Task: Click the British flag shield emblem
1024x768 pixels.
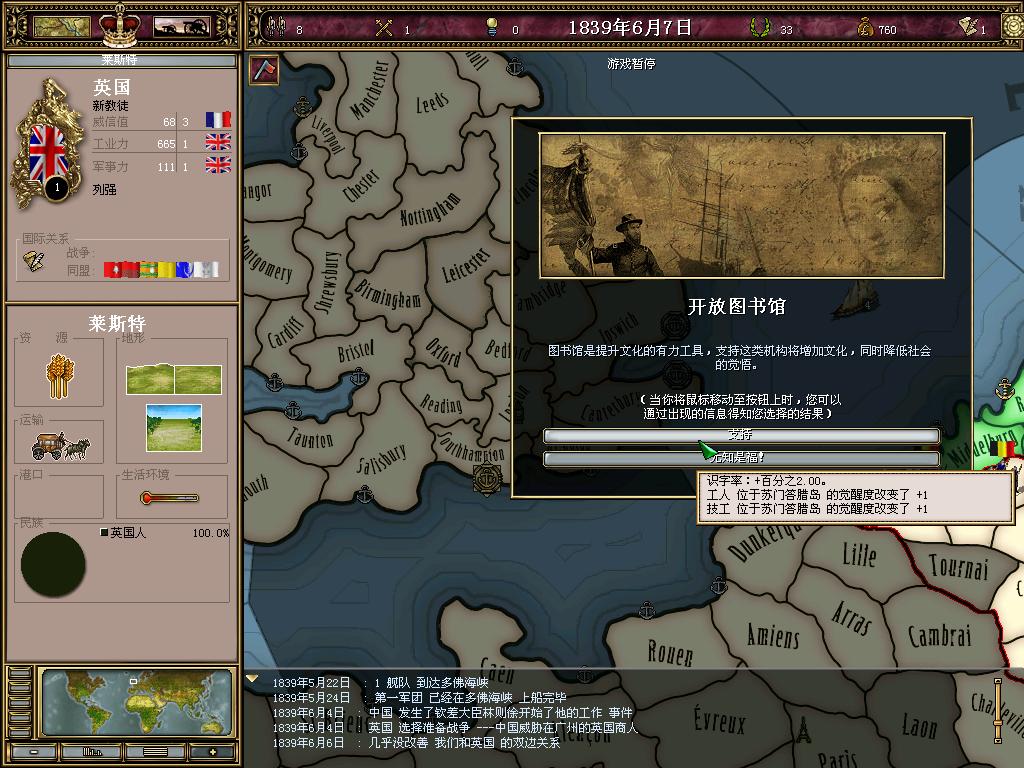Action: point(46,152)
